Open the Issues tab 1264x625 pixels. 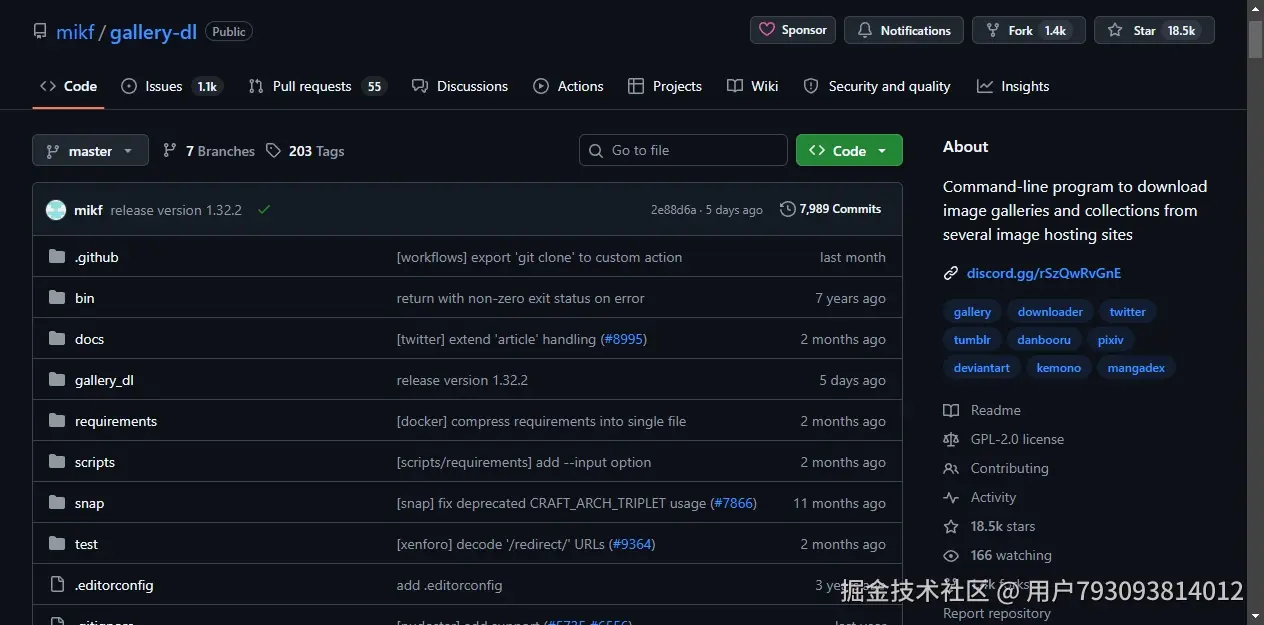[x=171, y=86]
